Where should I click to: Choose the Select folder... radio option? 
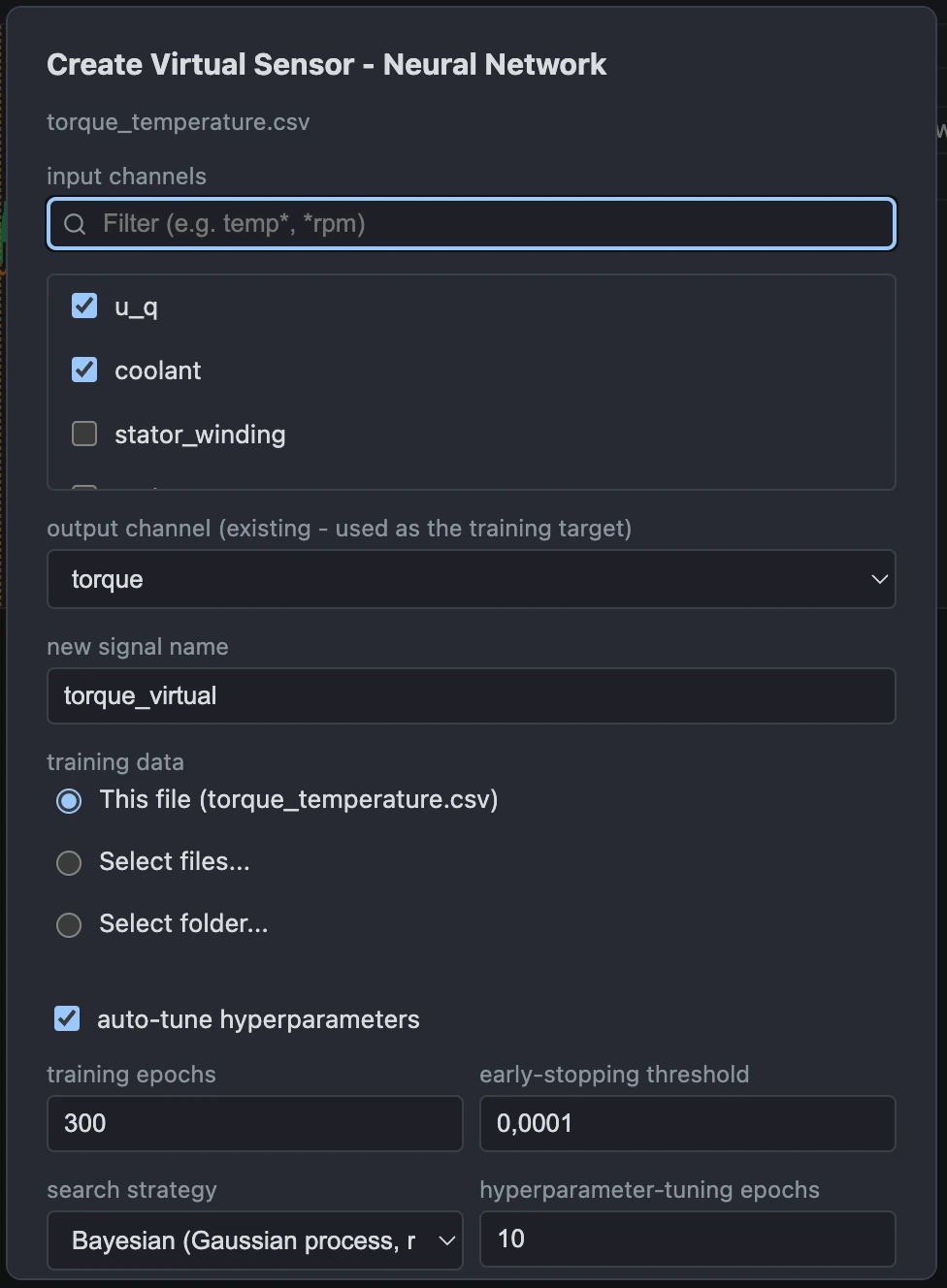[x=69, y=925]
